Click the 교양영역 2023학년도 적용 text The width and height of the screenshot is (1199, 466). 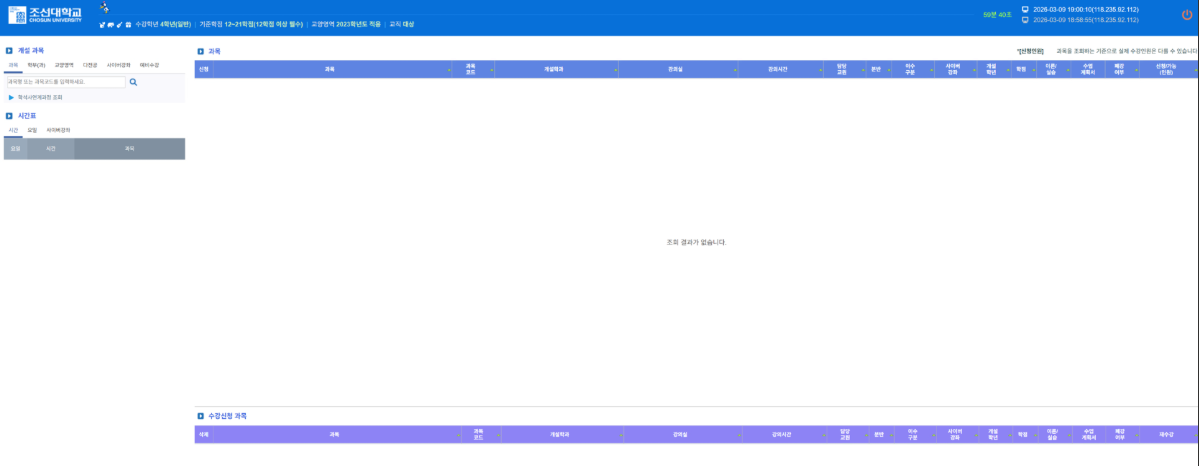click(x=346, y=24)
